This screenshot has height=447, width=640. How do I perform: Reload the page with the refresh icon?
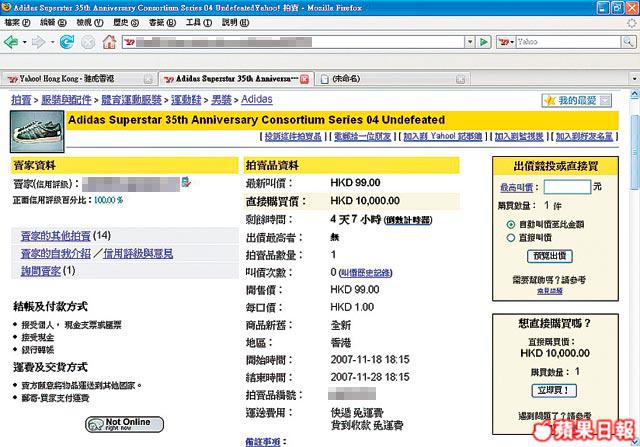click(67, 43)
